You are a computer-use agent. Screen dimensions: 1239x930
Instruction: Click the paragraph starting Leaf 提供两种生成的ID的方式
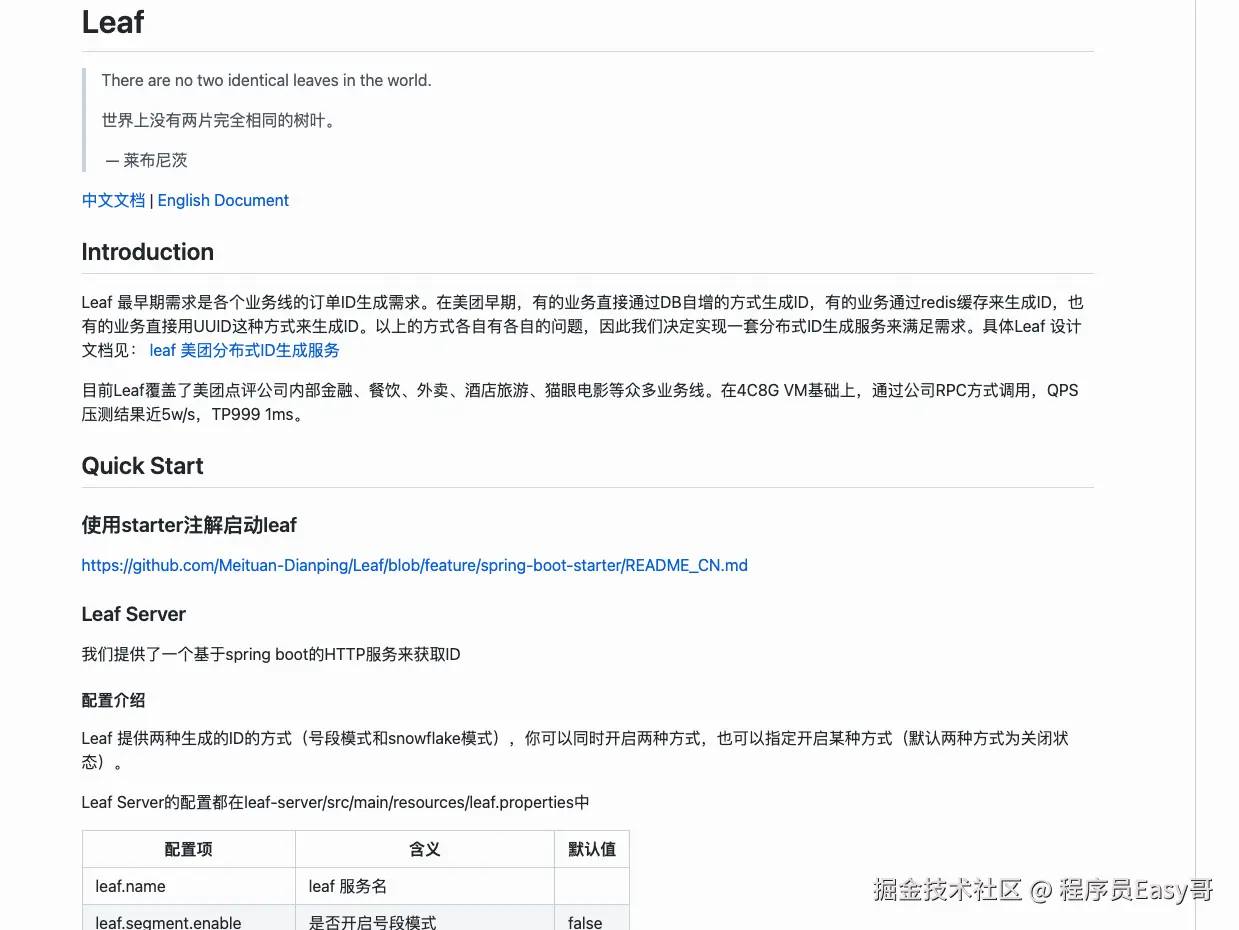pyautogui.click(x=575, y=750)
